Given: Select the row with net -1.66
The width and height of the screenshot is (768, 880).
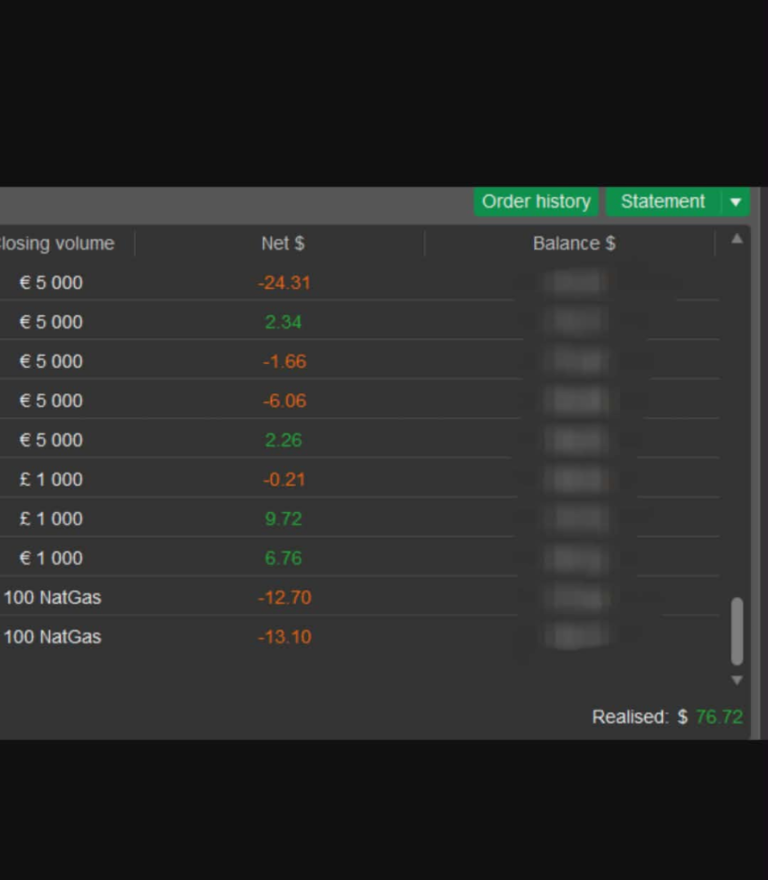Looking at the screenshot, I should [x=284, y=361].
